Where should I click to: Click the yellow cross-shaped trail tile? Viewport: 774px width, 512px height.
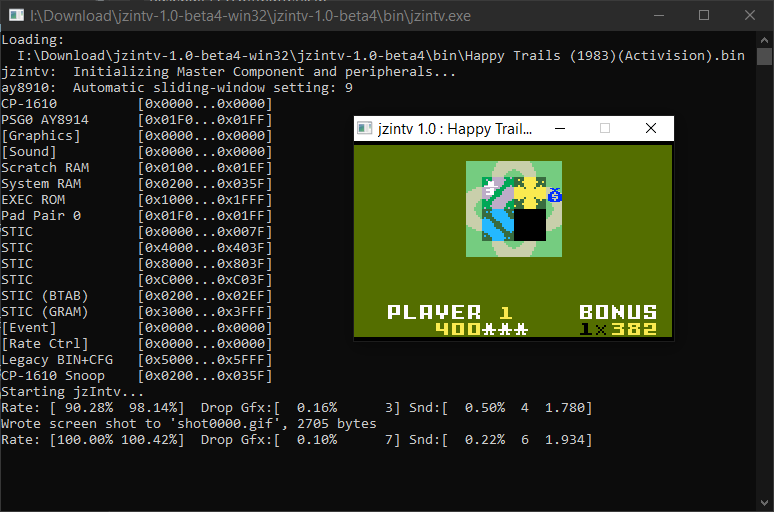click(x=530, y=193)
